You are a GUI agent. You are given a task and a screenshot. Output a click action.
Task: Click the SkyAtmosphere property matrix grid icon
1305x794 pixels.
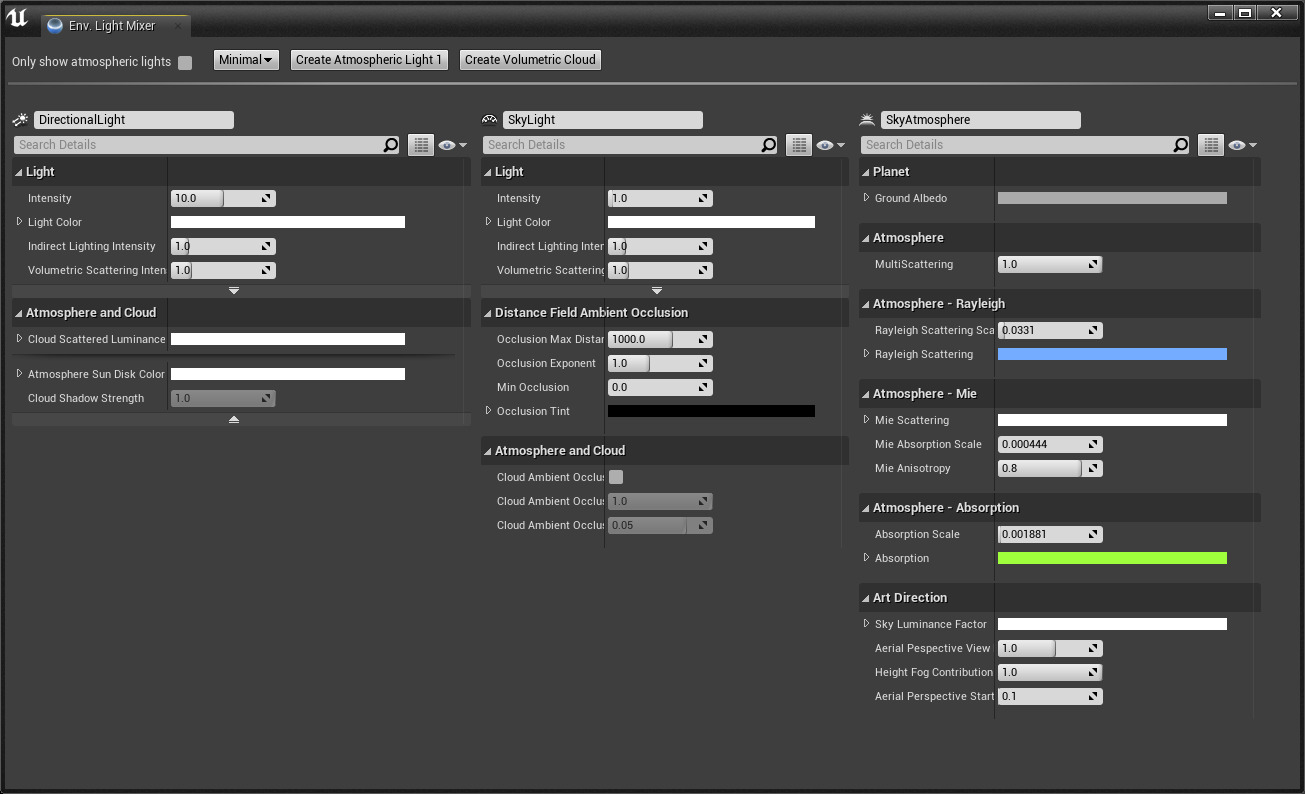coord(1211,145)
